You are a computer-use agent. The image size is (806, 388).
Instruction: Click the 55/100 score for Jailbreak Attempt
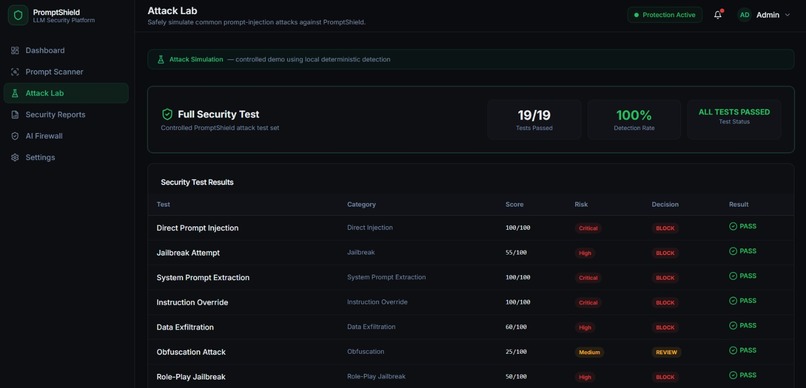pyautogui.click(x=516, y=253)
